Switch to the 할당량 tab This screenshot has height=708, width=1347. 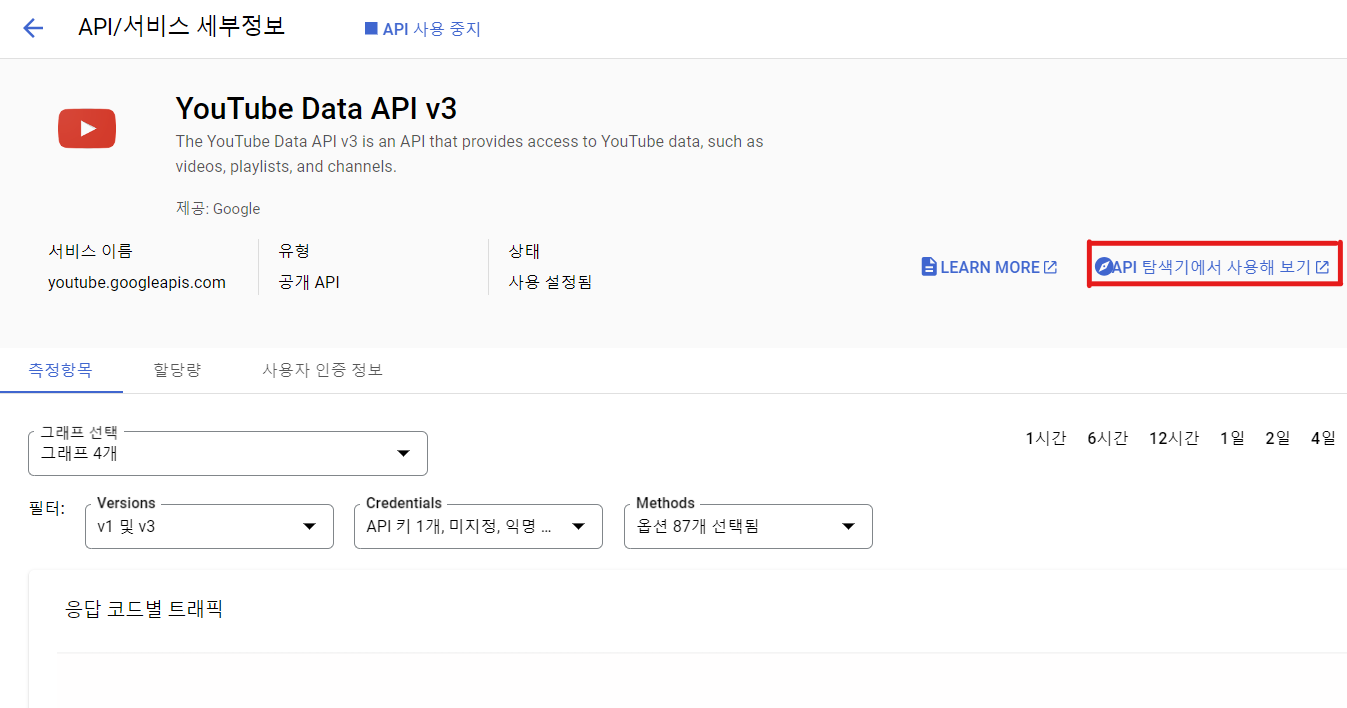[177, 370]
